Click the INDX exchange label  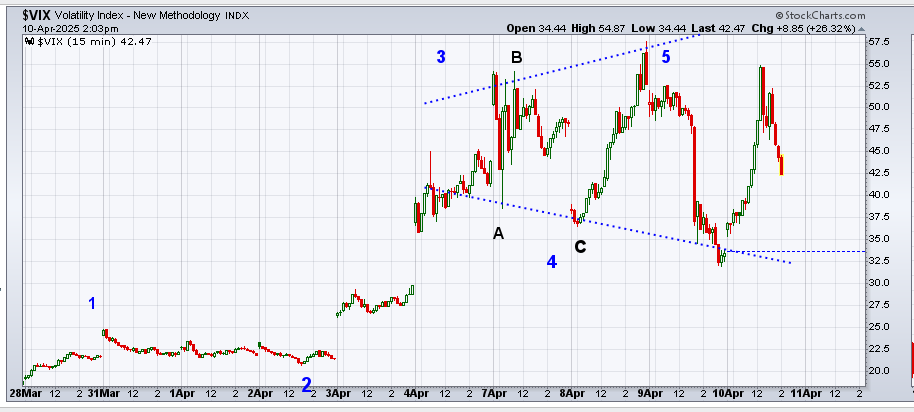pyautogui.click(x=237, y=16)
